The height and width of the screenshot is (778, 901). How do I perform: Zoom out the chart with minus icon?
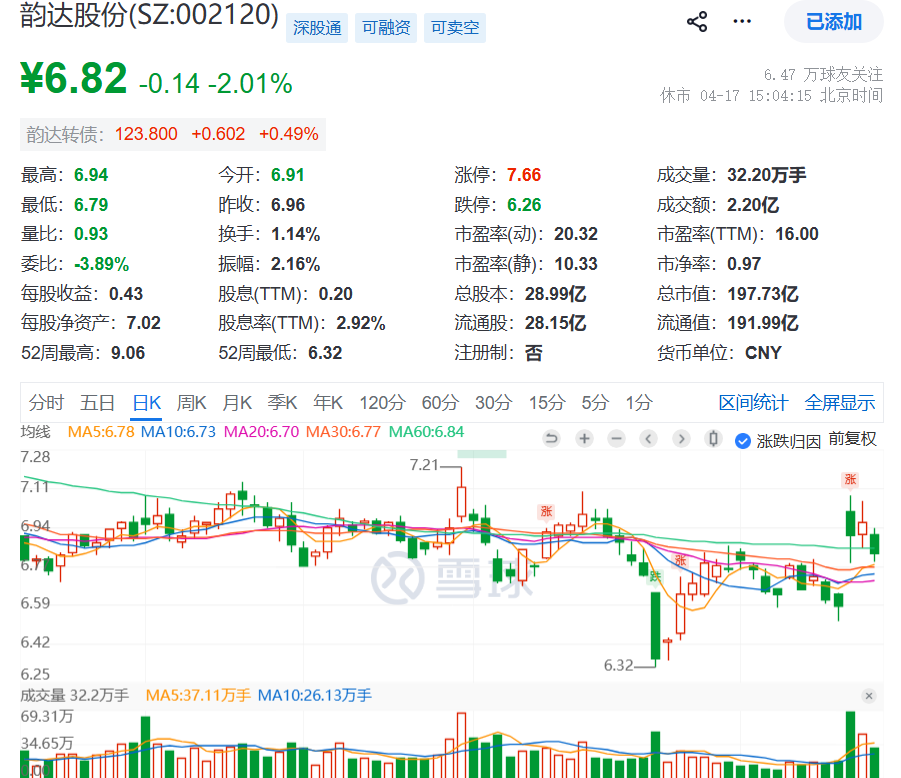click(x=617, y=440)
